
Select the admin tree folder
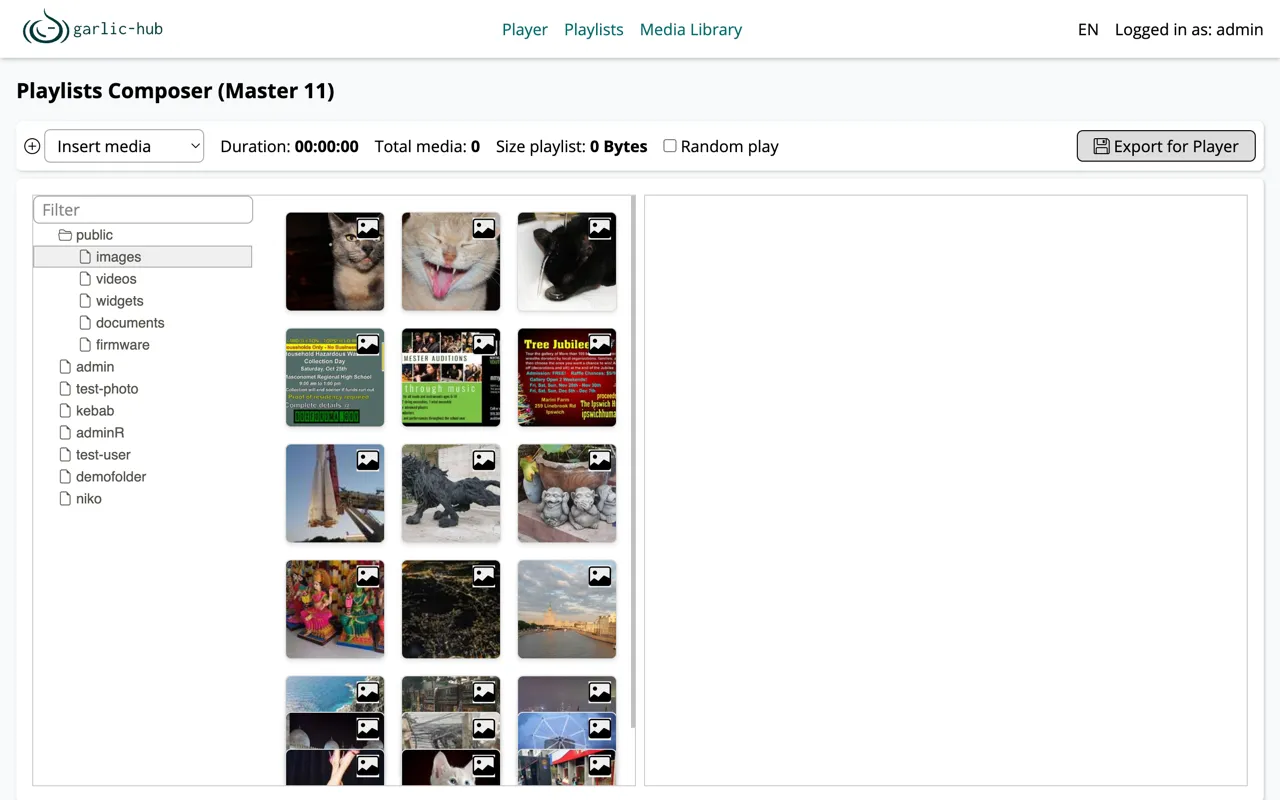(x=95, y=367)
